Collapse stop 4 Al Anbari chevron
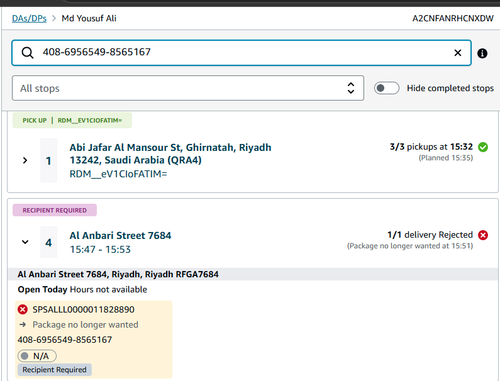This screenshot has width=500, height=381. click(25, 242)
